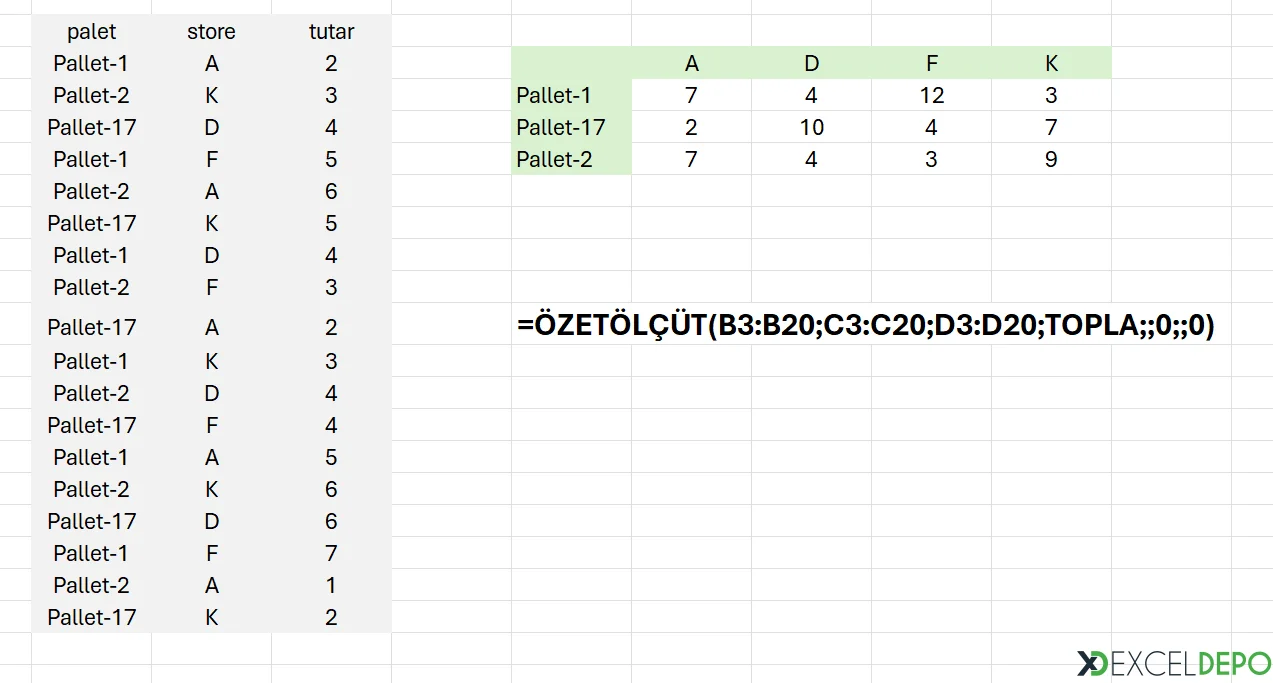
Task: Select the pivot cell showing value 10
Action: [811, 127]
